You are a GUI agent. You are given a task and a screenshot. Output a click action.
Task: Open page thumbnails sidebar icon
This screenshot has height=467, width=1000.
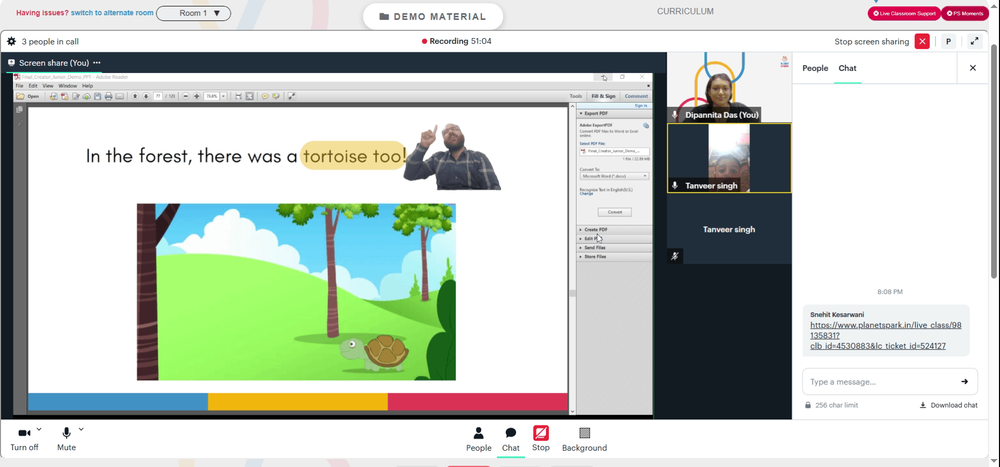(20, 110)
